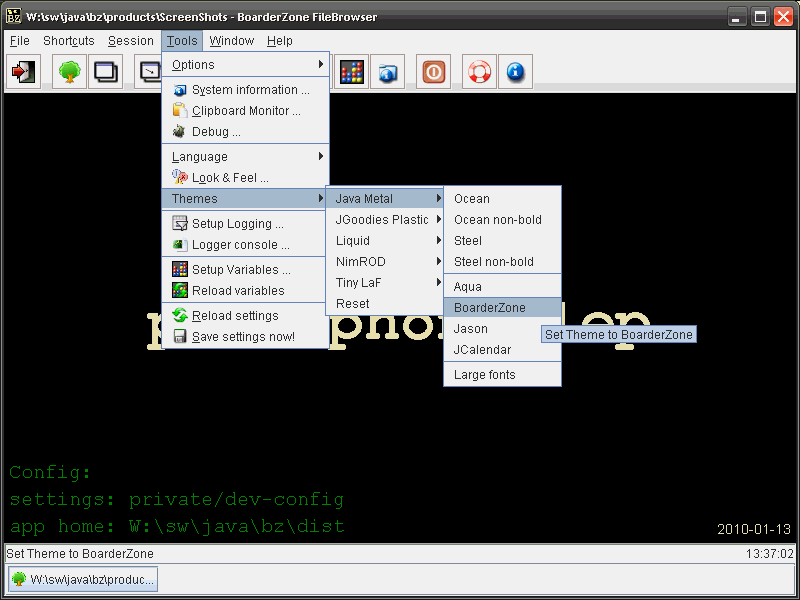The width and height of the screenshot is (800, 600).
Task: Open Setup Variables dialog
Action: coord(245,269)
